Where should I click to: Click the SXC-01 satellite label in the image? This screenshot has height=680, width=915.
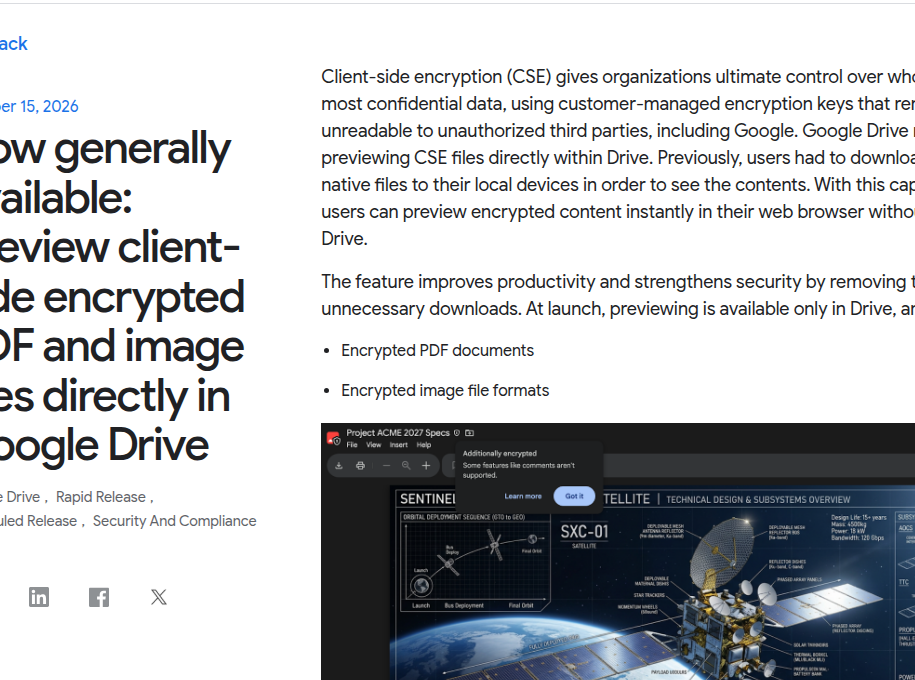coord(584,532)
